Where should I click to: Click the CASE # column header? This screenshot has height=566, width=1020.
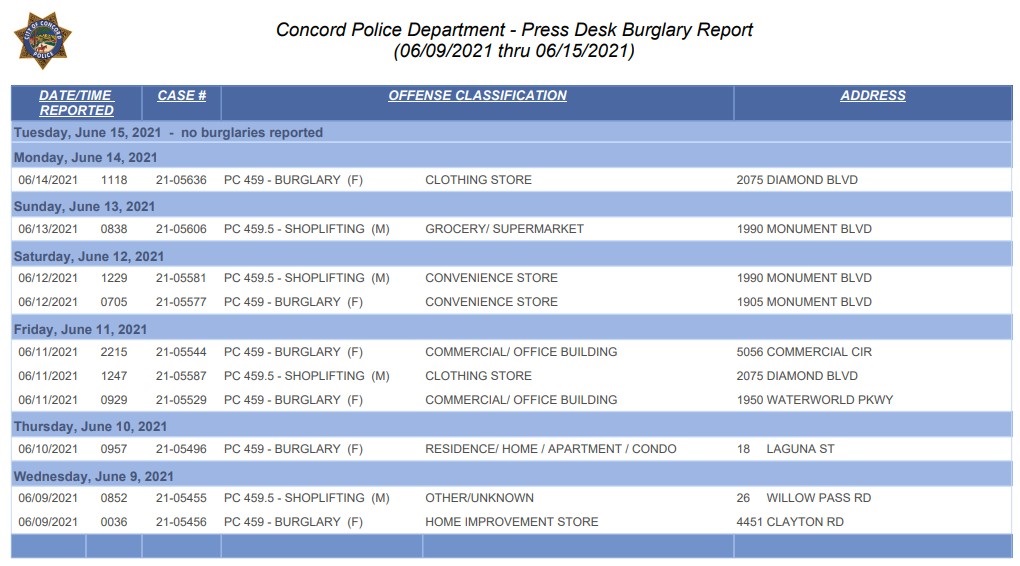tap(181, 96)
